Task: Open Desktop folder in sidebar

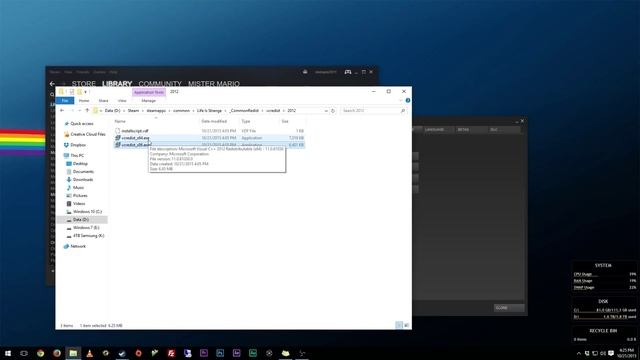Action: point(80,164)
